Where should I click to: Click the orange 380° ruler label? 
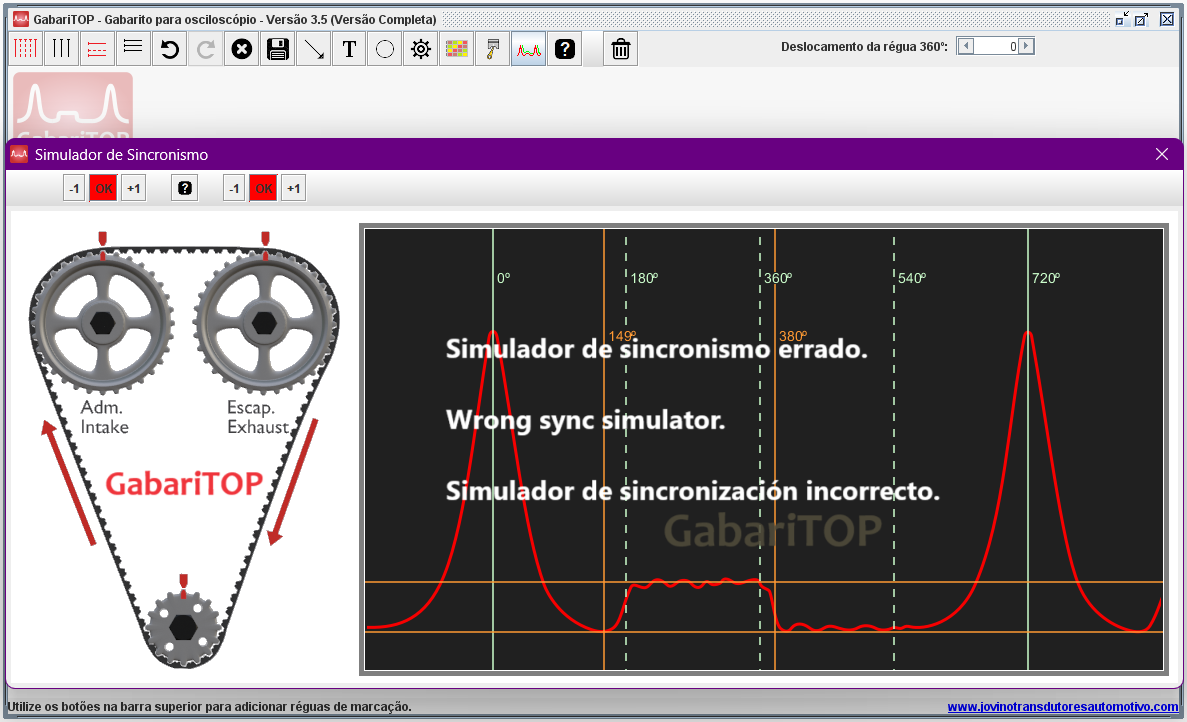tap(793, 336)
